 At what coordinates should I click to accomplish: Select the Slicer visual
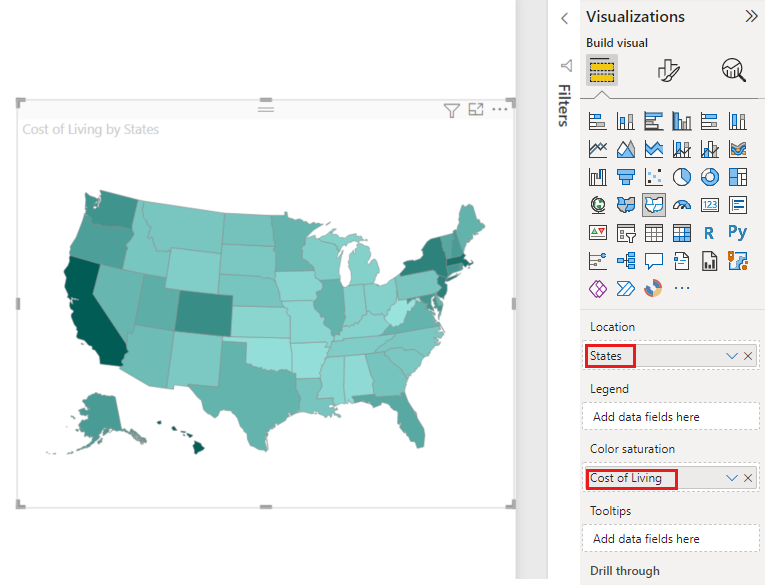click(625, 233)
